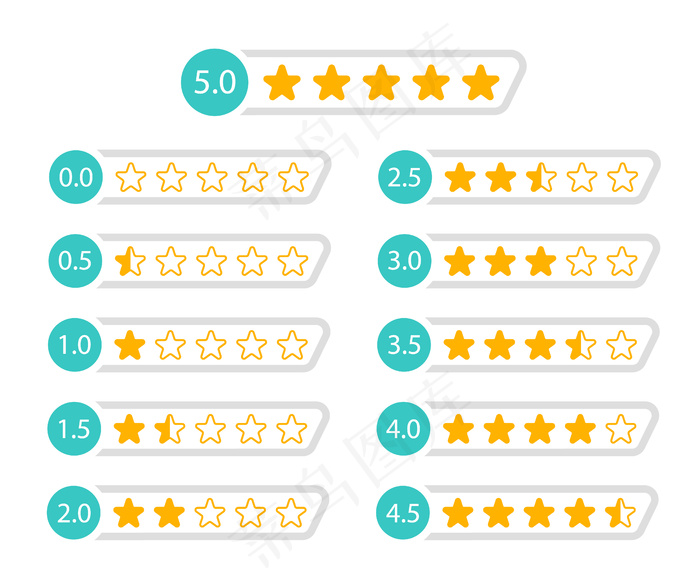Click the teal 5.0 rating badge
Screen dimensions: 700x588
(214, 82)
